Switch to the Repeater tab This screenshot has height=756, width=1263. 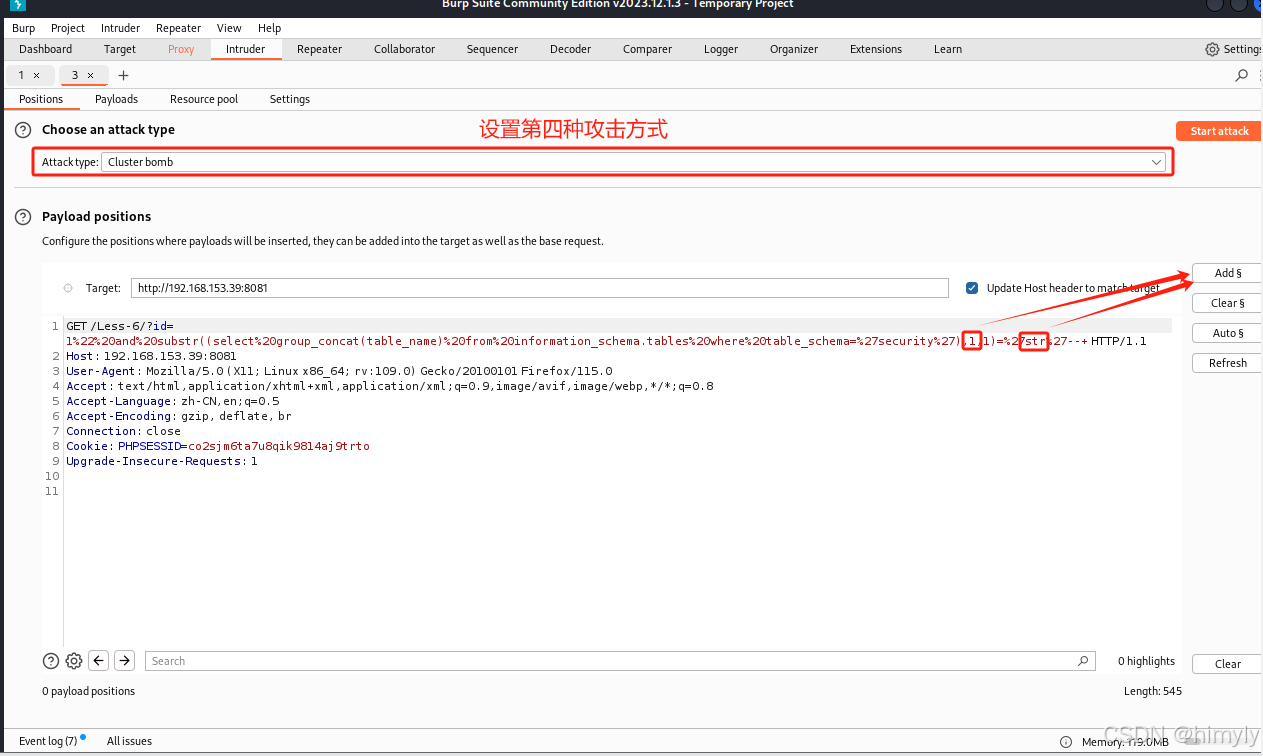pos(320,49)
